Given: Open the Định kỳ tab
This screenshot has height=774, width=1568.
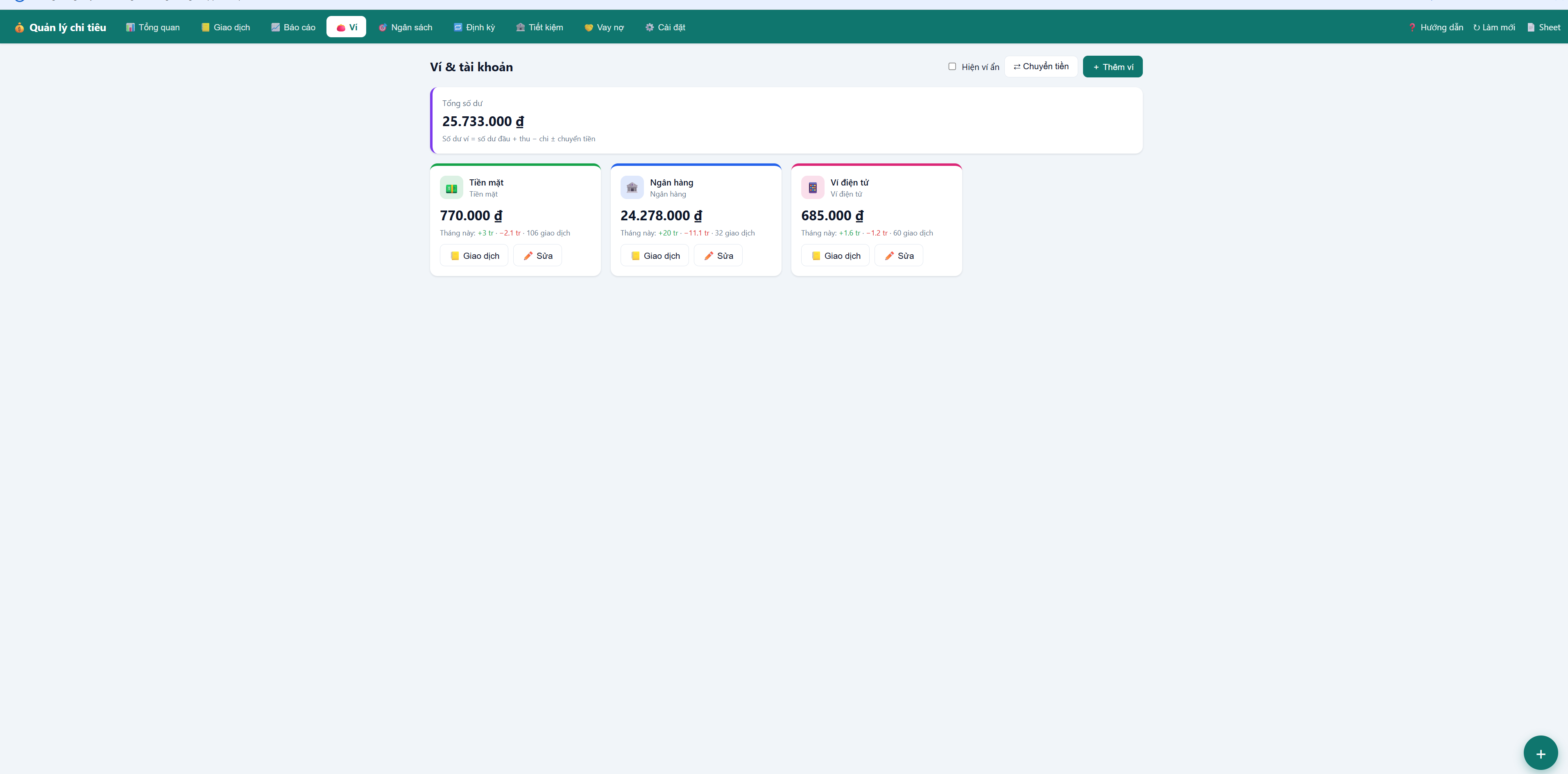Looking at the screenshot, I should click(x=474, y=27).
